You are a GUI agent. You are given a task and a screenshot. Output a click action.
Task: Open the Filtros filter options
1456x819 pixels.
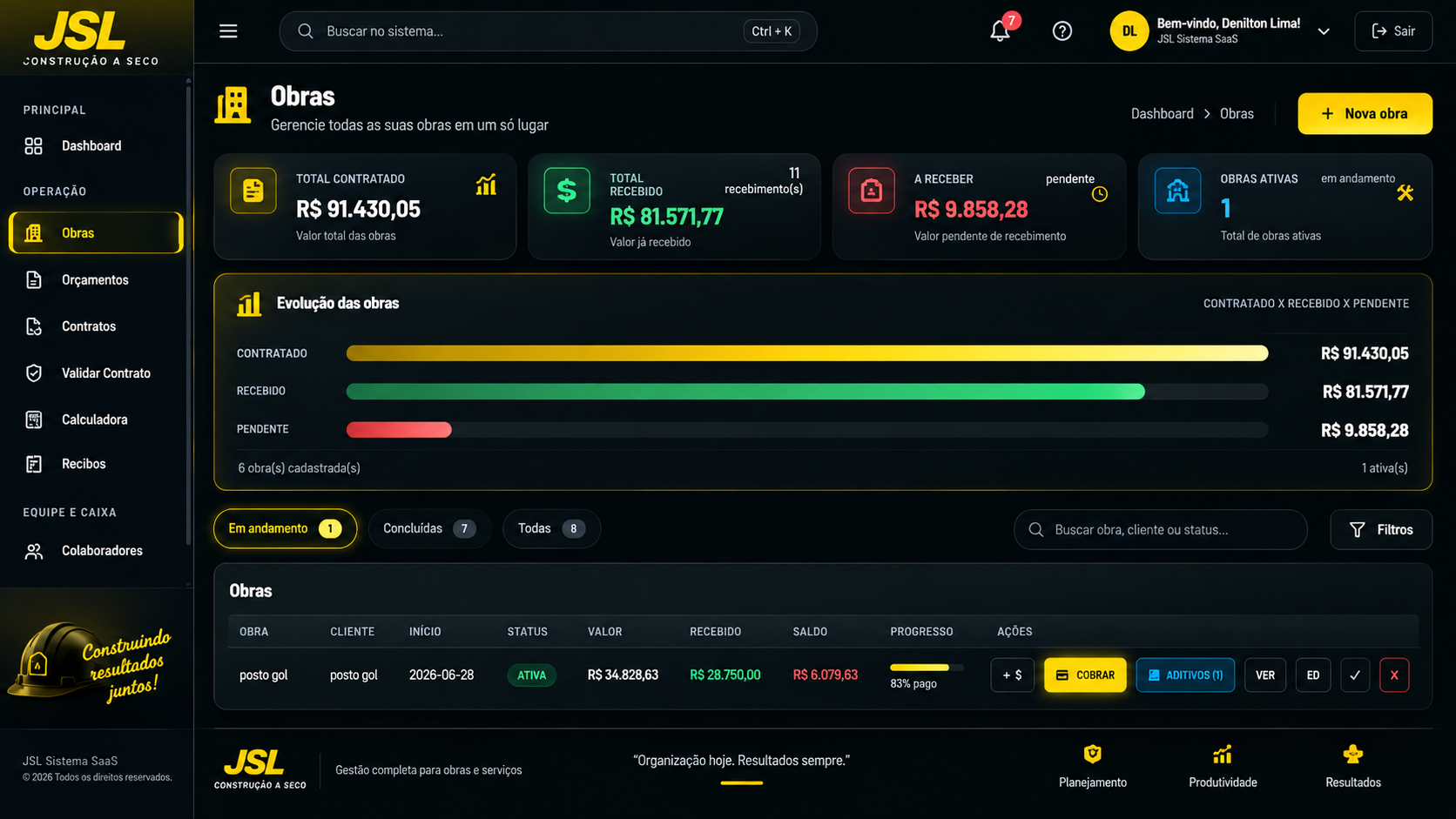[1380, 529]
